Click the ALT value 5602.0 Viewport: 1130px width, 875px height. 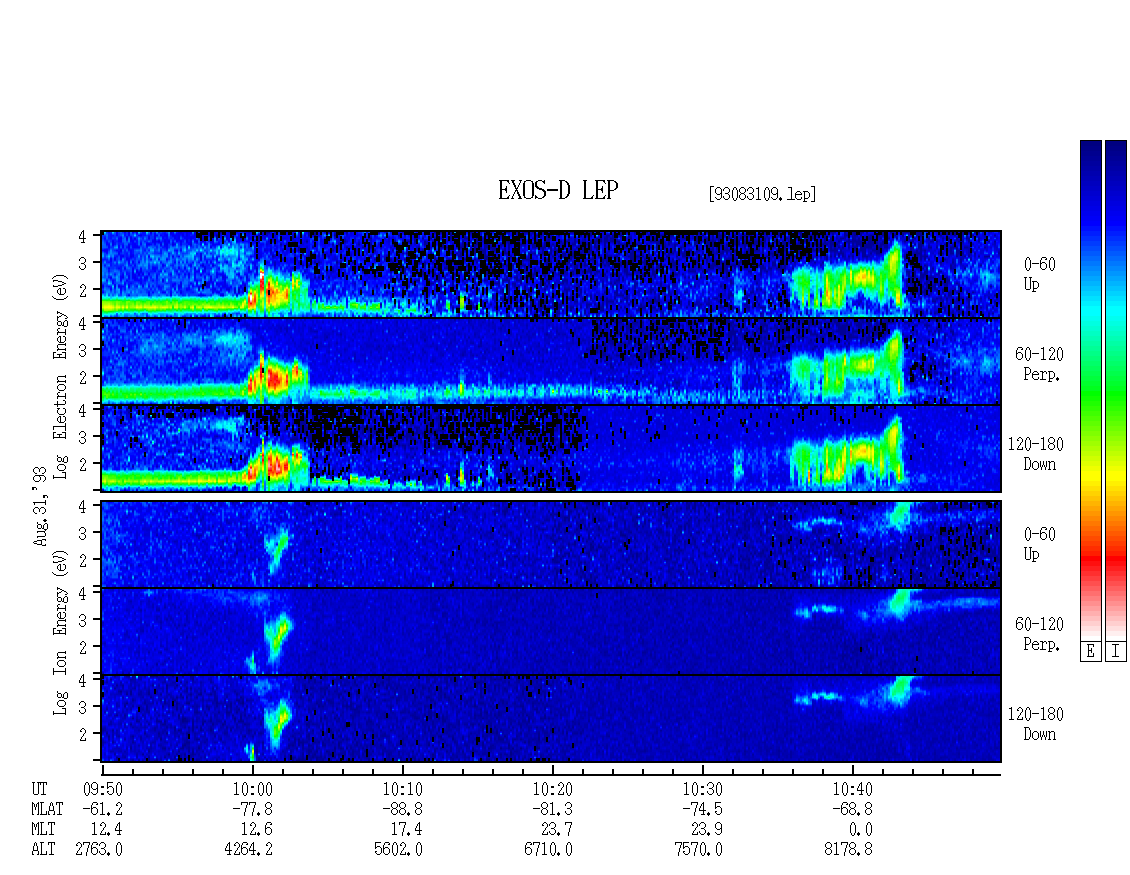click(399, 850)
